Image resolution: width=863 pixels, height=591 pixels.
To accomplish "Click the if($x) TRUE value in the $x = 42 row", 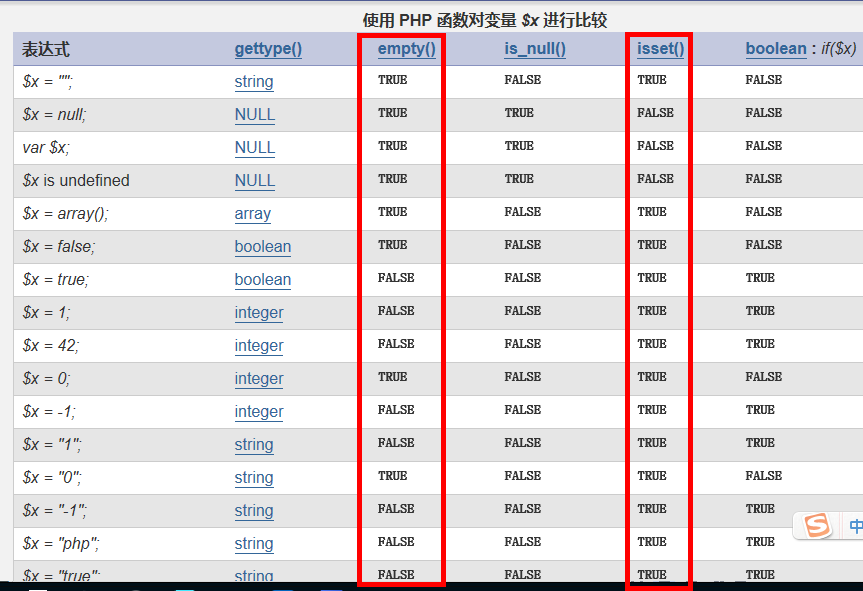I will click(760, 344).
